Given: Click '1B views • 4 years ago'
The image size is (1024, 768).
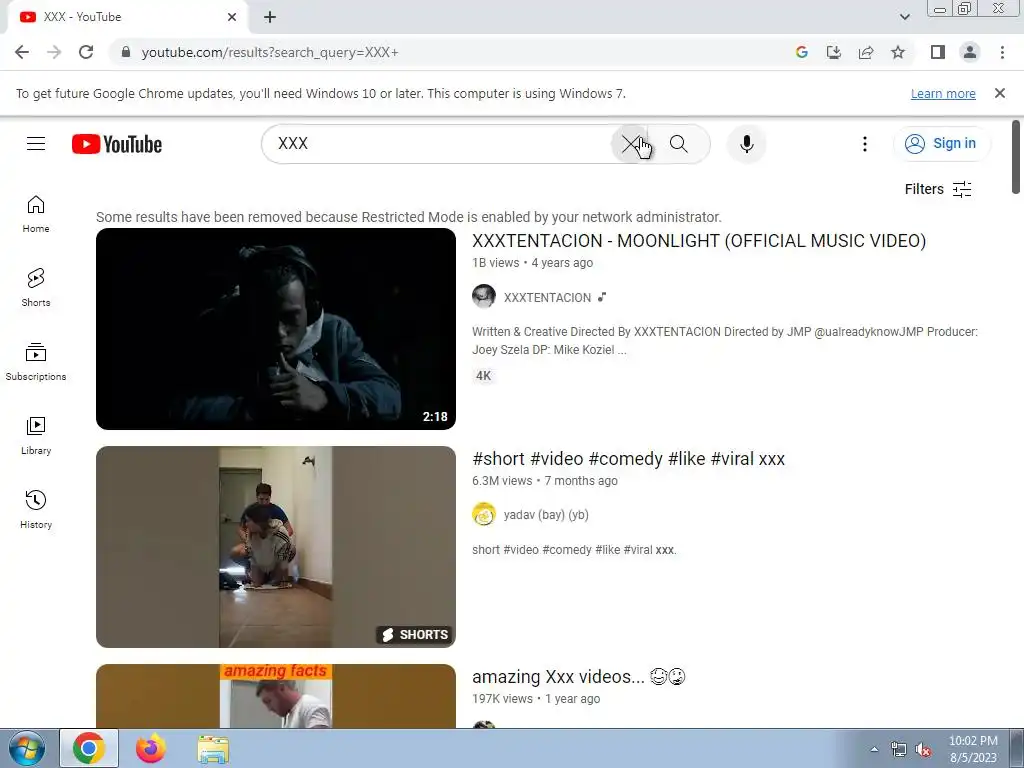Looking at the screenshot, I should pos(532,263).
